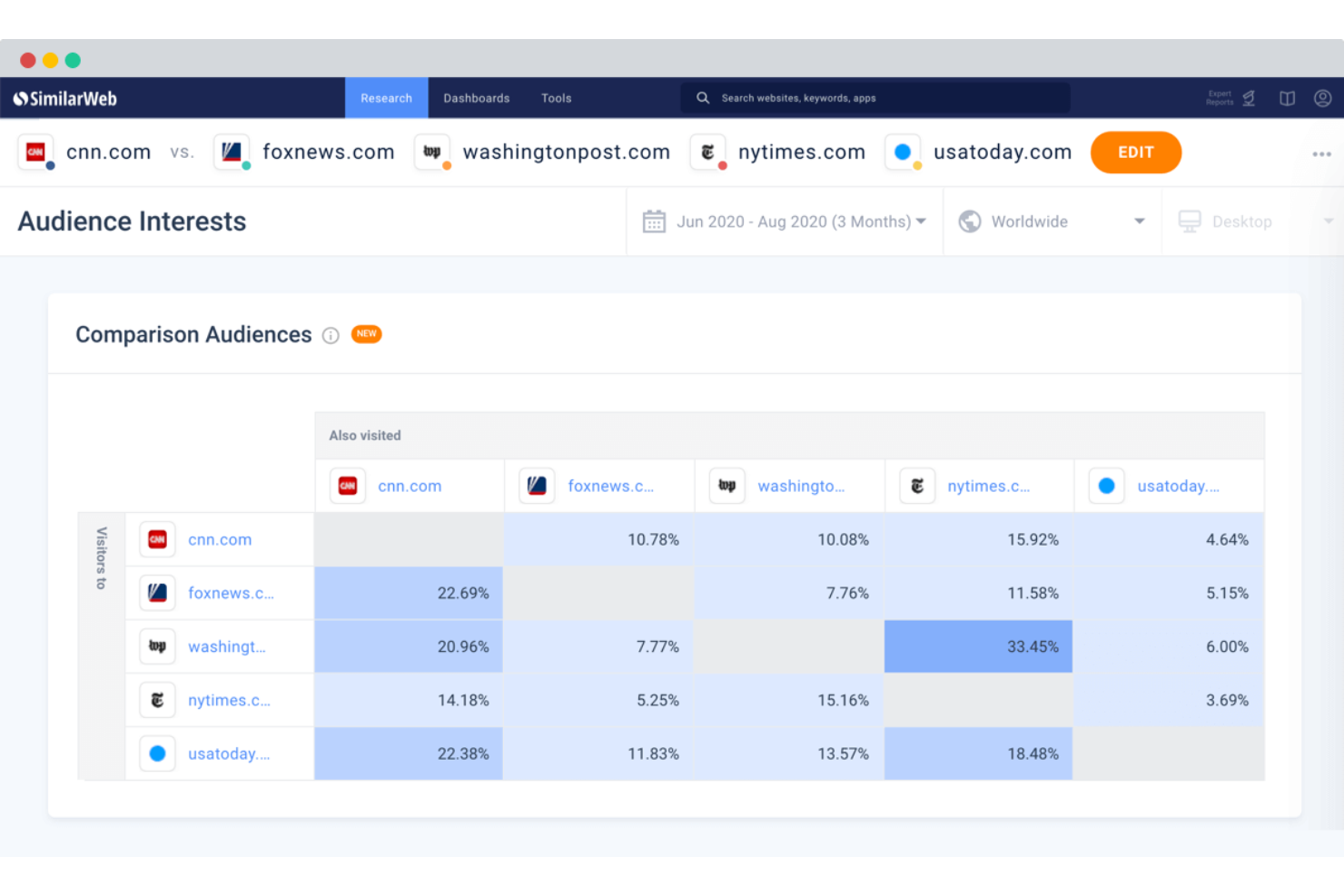Select the 7.76% cell

[x=788, y=594]
